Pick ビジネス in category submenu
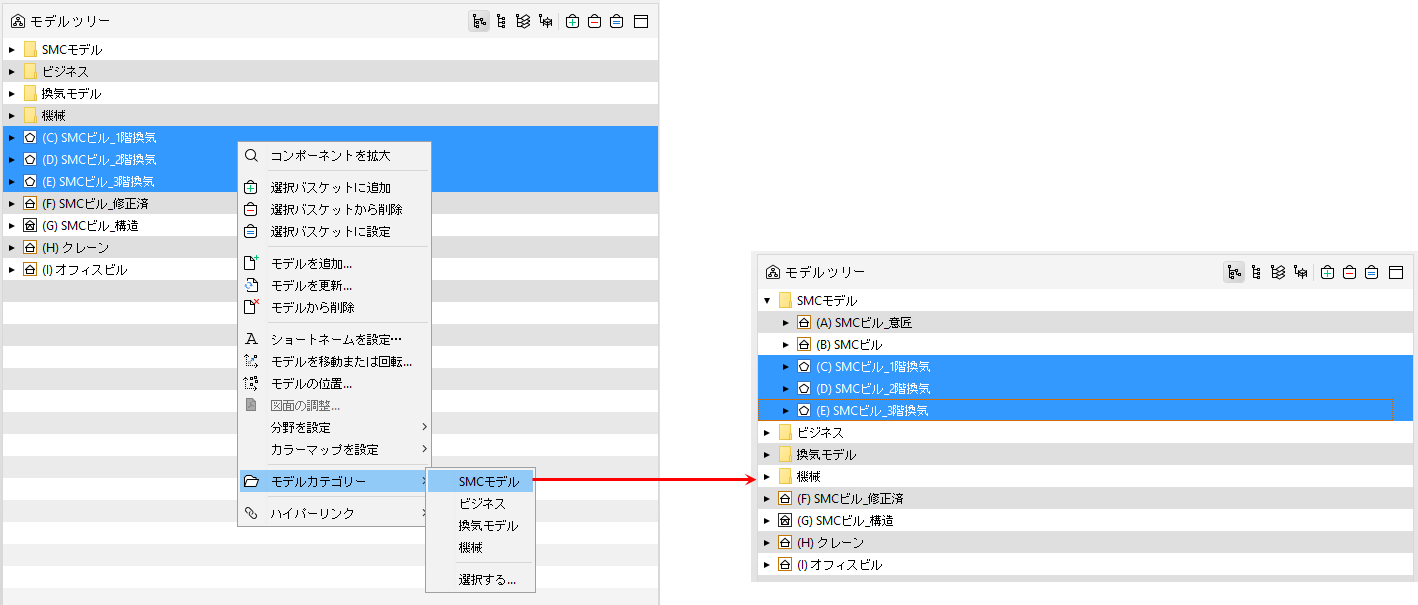This screenshot has height=605, width=1418. 480,503
